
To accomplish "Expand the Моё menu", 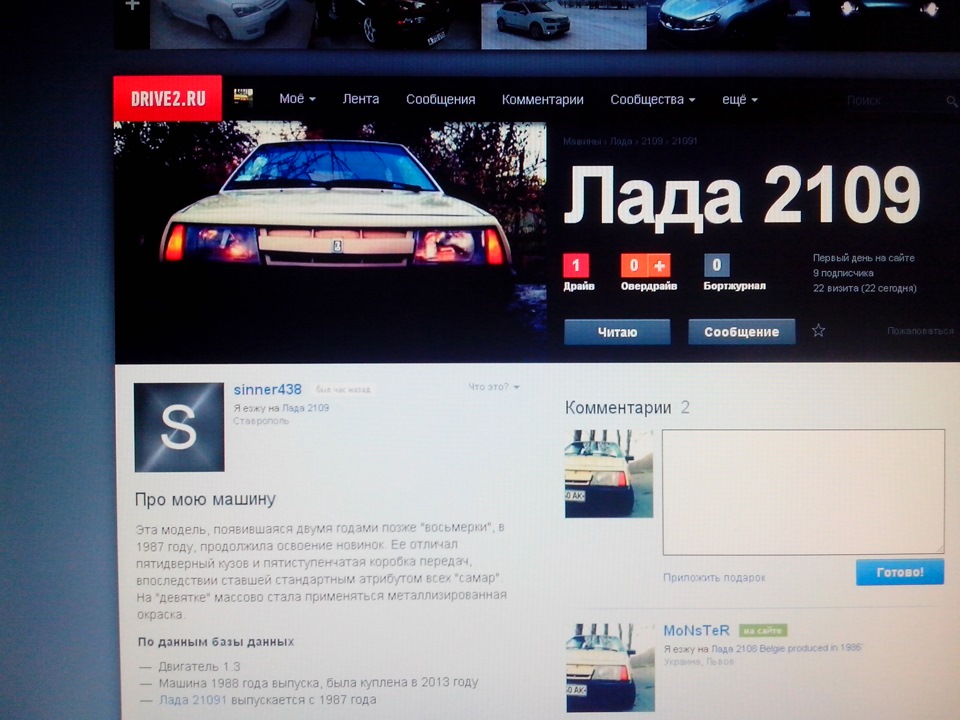I will (297, 99).
